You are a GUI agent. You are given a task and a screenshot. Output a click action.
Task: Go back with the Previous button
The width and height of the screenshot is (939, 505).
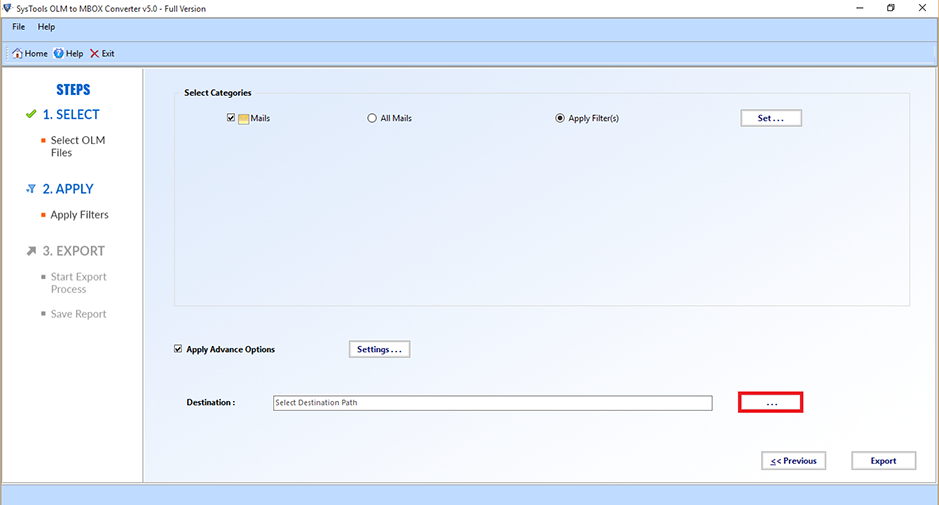pos(793,461)
